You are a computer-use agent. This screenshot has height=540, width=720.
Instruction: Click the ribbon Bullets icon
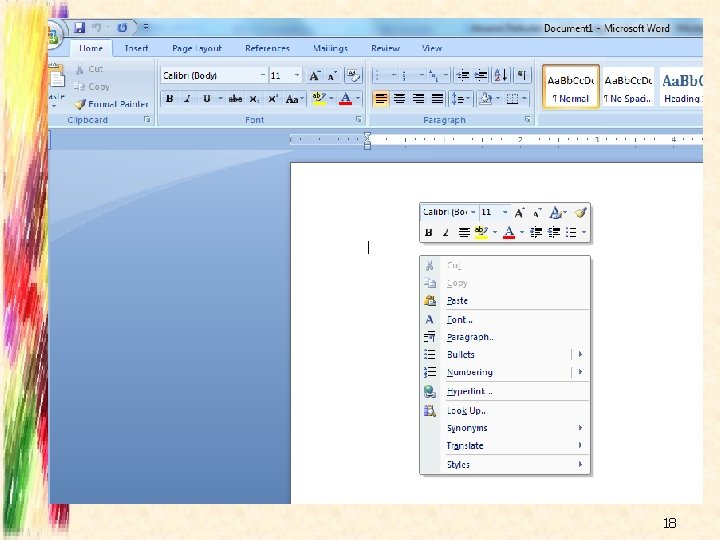tap(379, 75)
